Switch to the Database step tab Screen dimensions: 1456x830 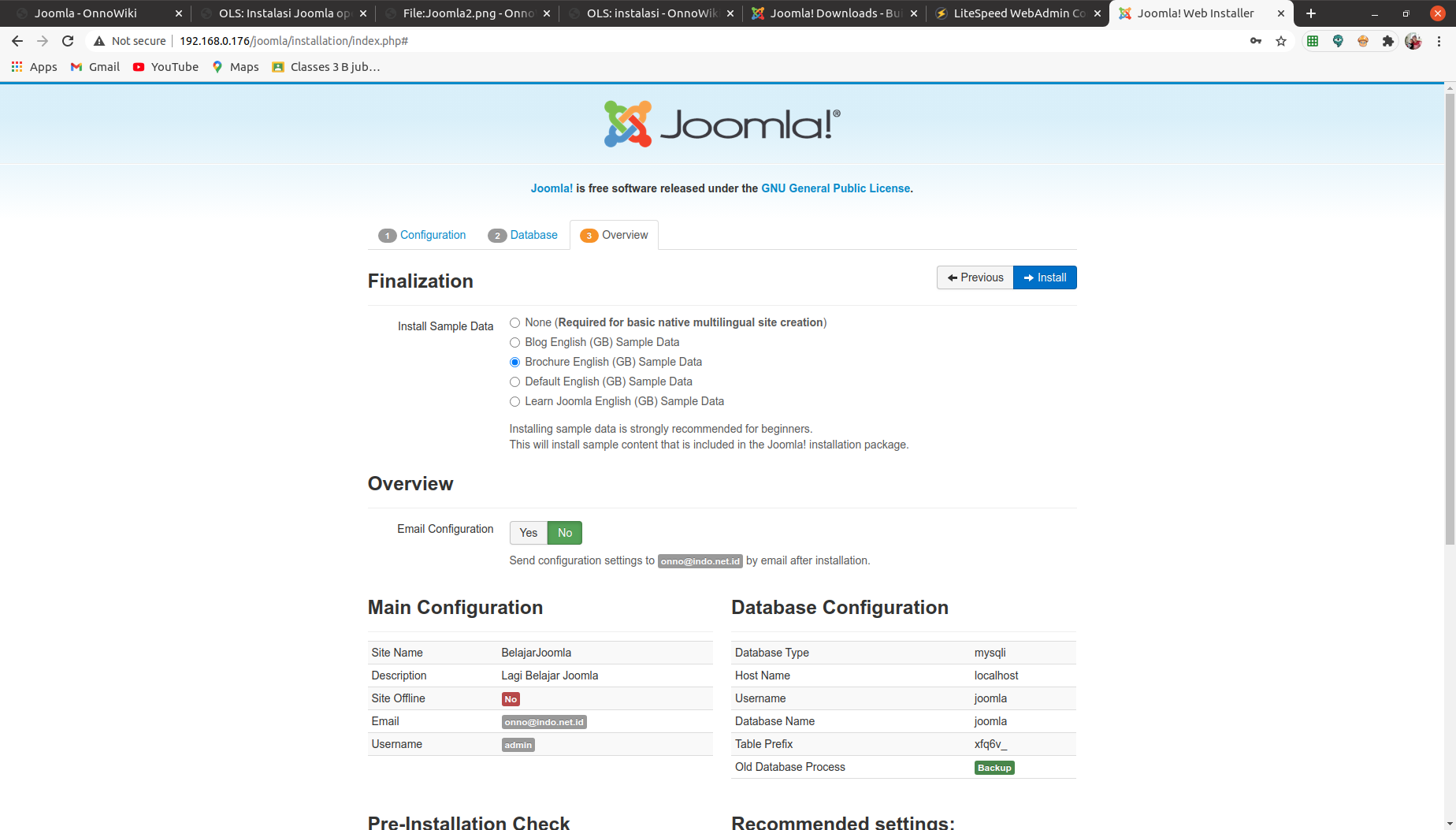coord(523,235)
